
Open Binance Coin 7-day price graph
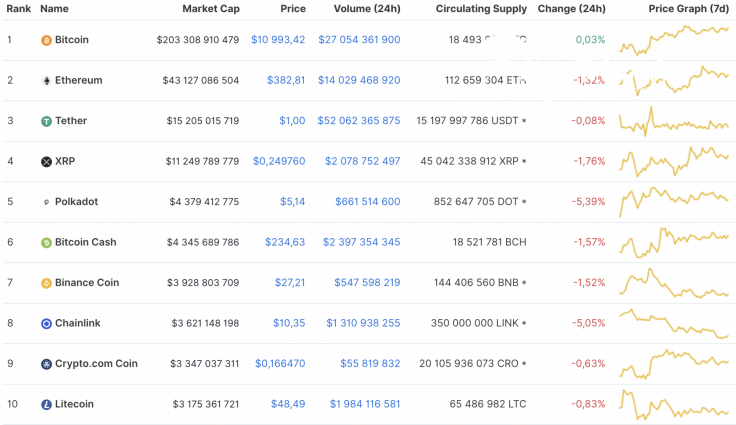point(674,283)
